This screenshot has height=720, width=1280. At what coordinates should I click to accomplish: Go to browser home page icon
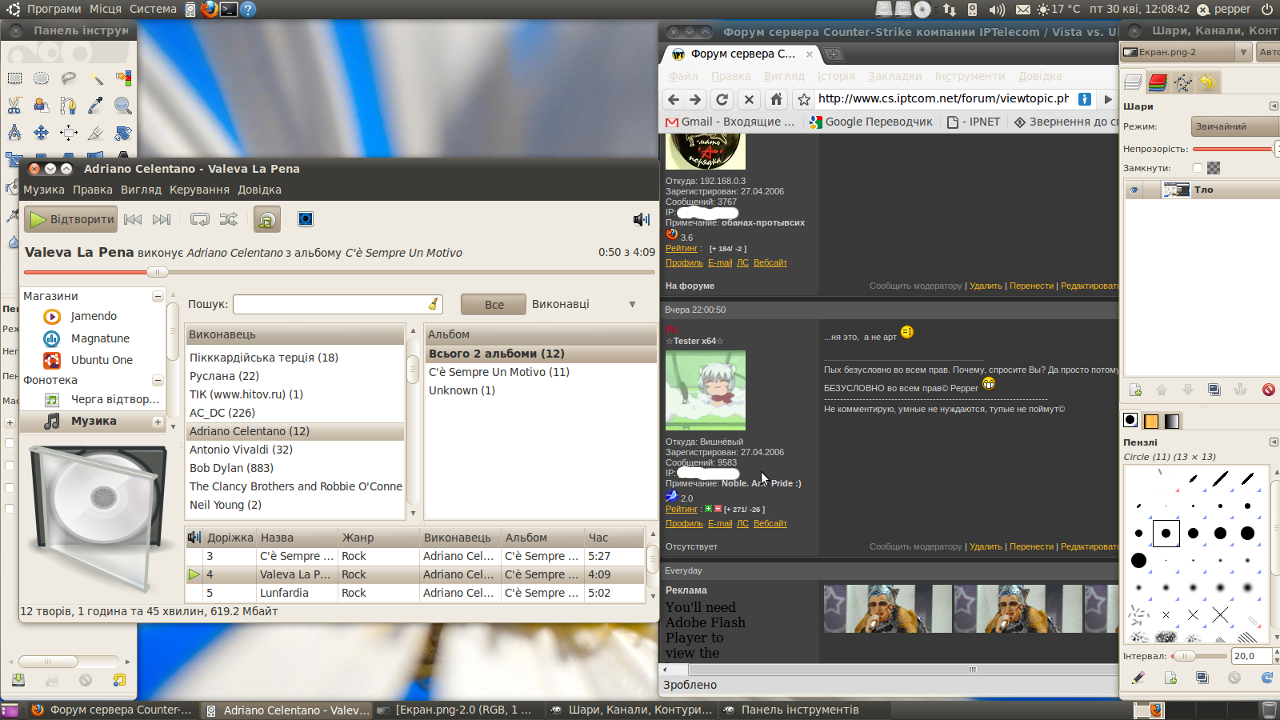(x=776, y=99)
